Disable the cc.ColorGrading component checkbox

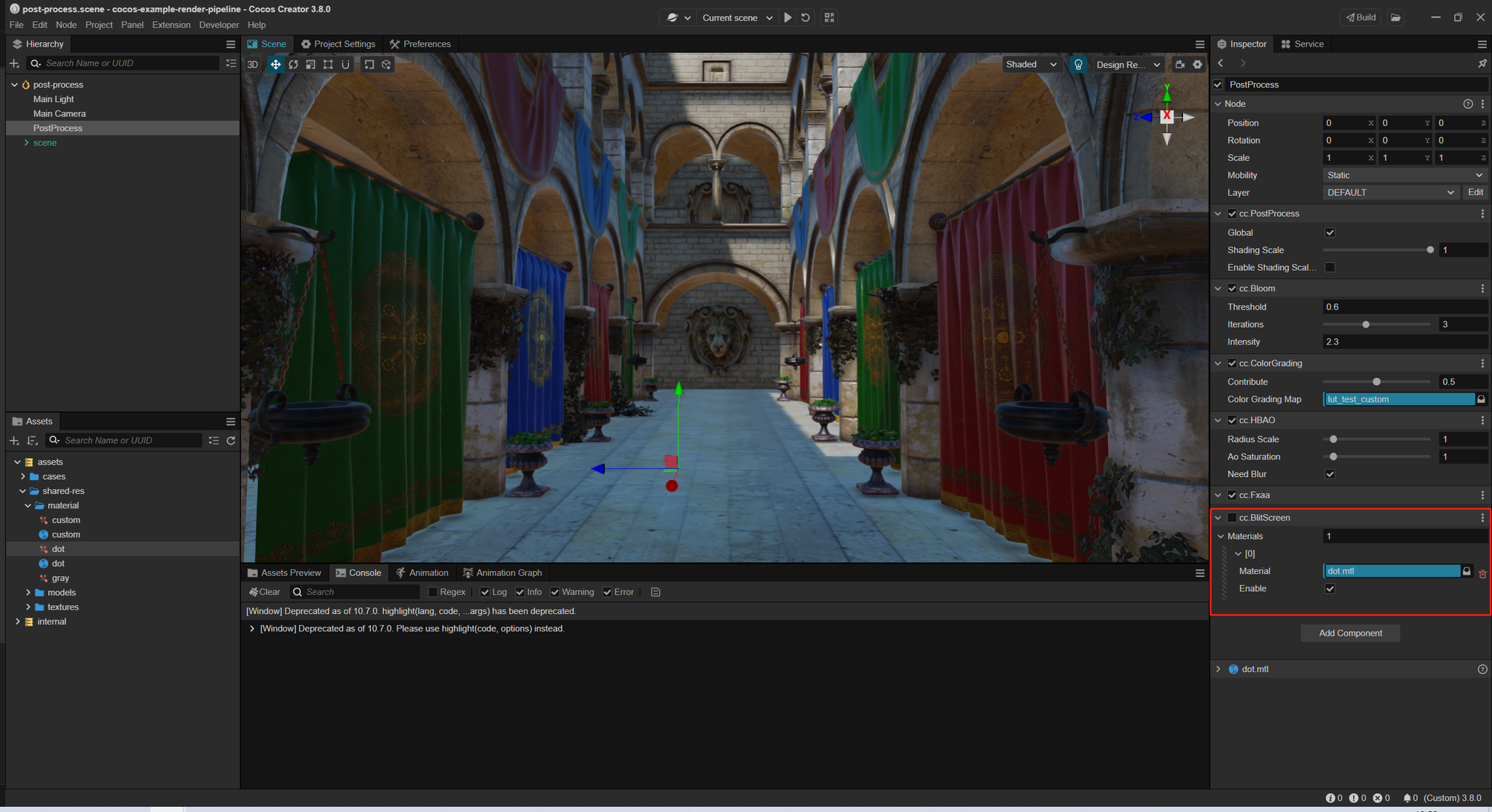click(x=1233, y=363)
